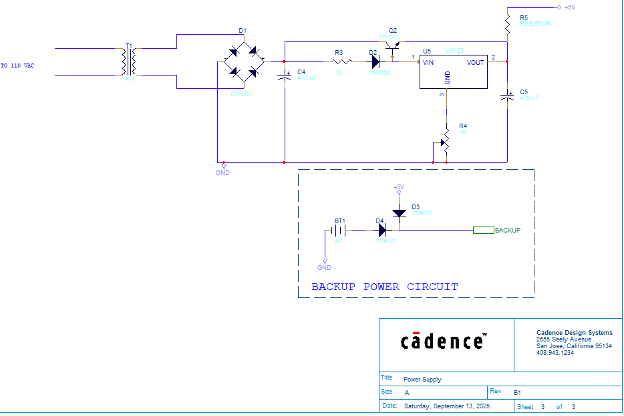Screen dimensions: 624x416
Task: Select the D1 bridge rectifier symbol
Action: pyautogui.click(x=244, y=62)
